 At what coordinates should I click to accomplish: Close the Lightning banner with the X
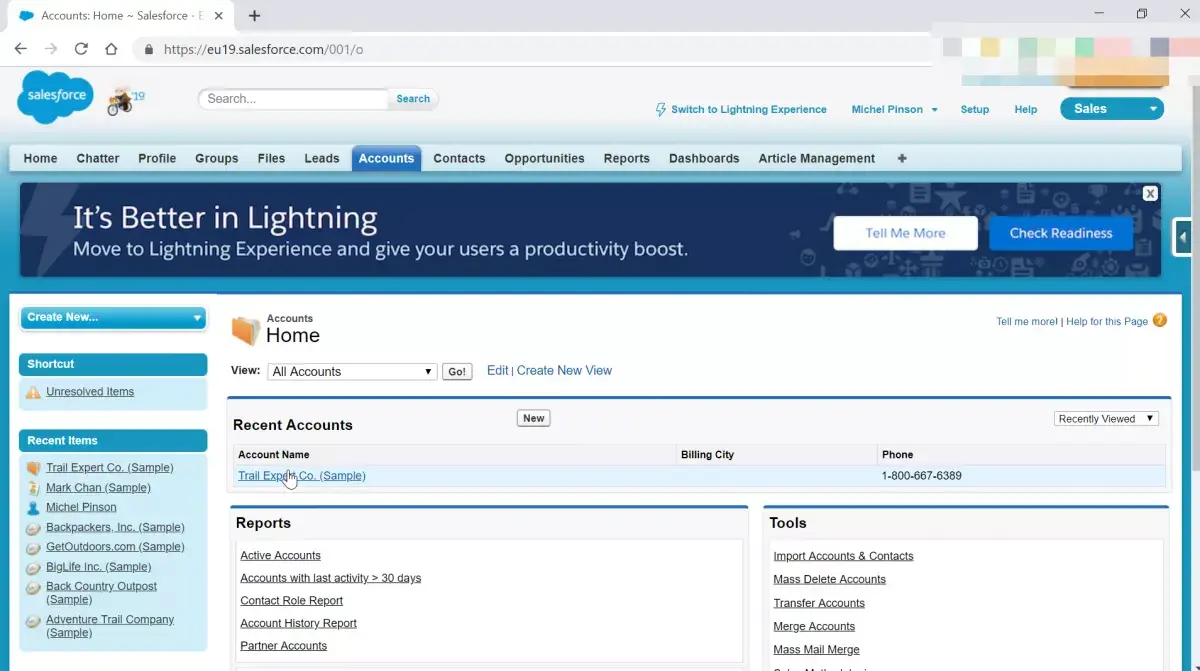(1150, 193)
